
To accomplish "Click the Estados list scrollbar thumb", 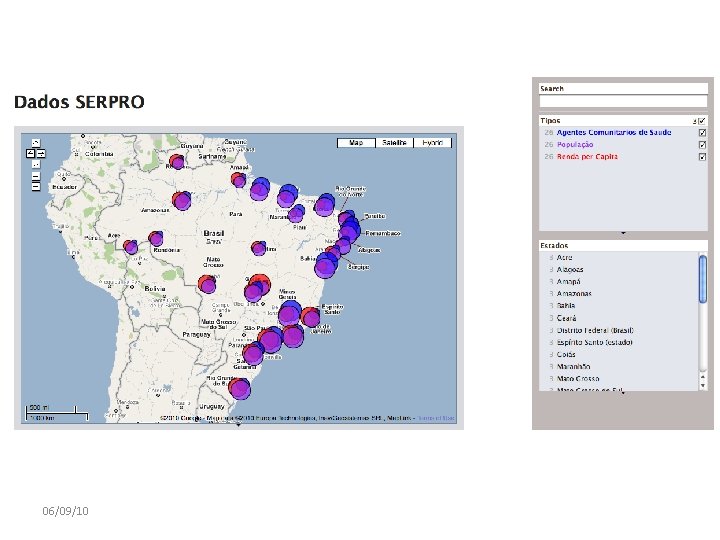I will tap(703, 279).
